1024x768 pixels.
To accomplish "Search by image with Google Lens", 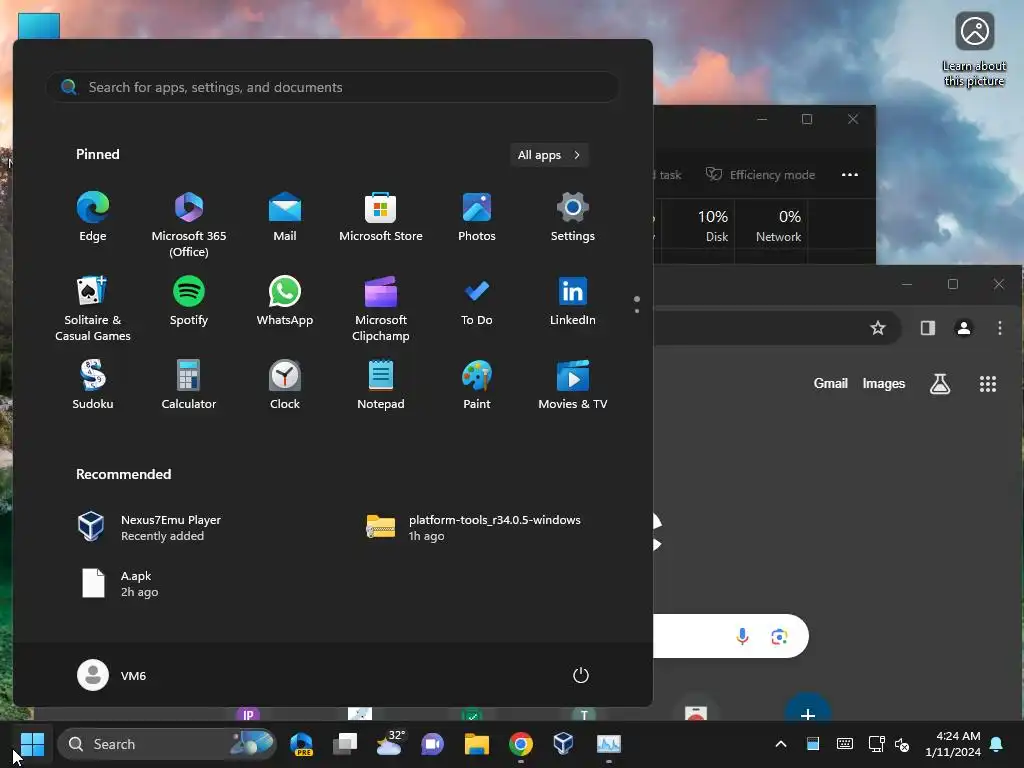I will (x=779, y=636).
